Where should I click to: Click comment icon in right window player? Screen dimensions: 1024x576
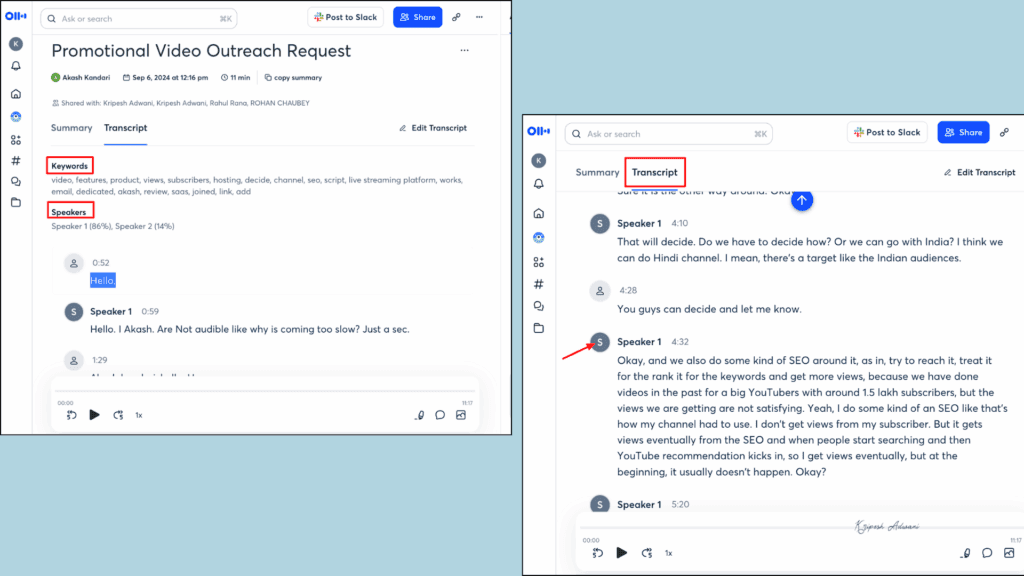pyautogui.click(x=987, y=553)
